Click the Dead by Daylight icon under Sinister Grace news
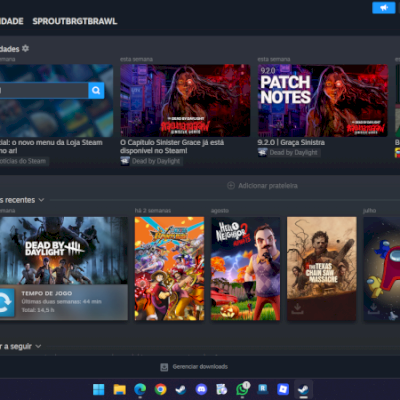The height and width of the screenshot is (400, 400). click(x=125, y=161)
